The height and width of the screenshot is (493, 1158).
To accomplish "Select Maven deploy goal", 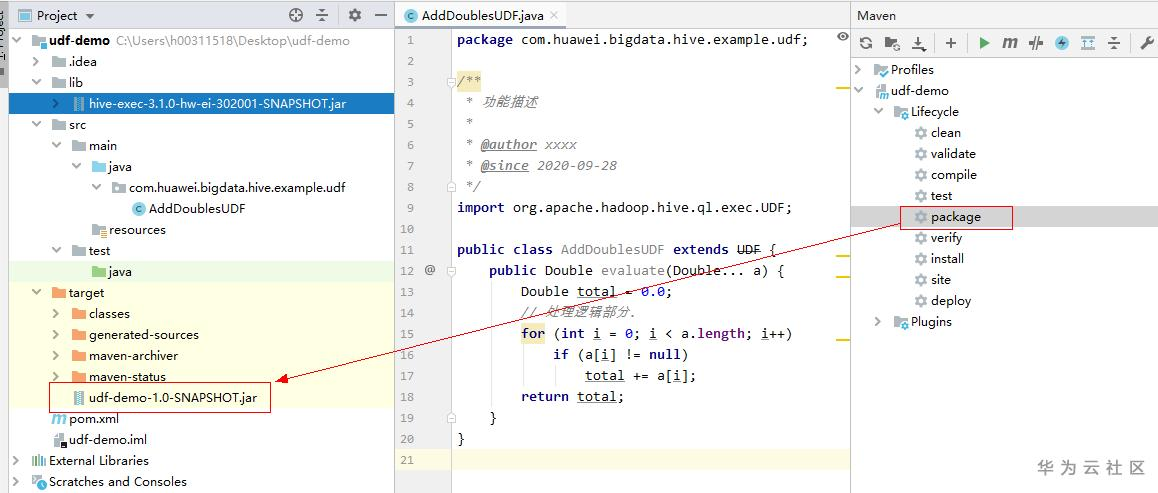I will [x=943, y=301].
